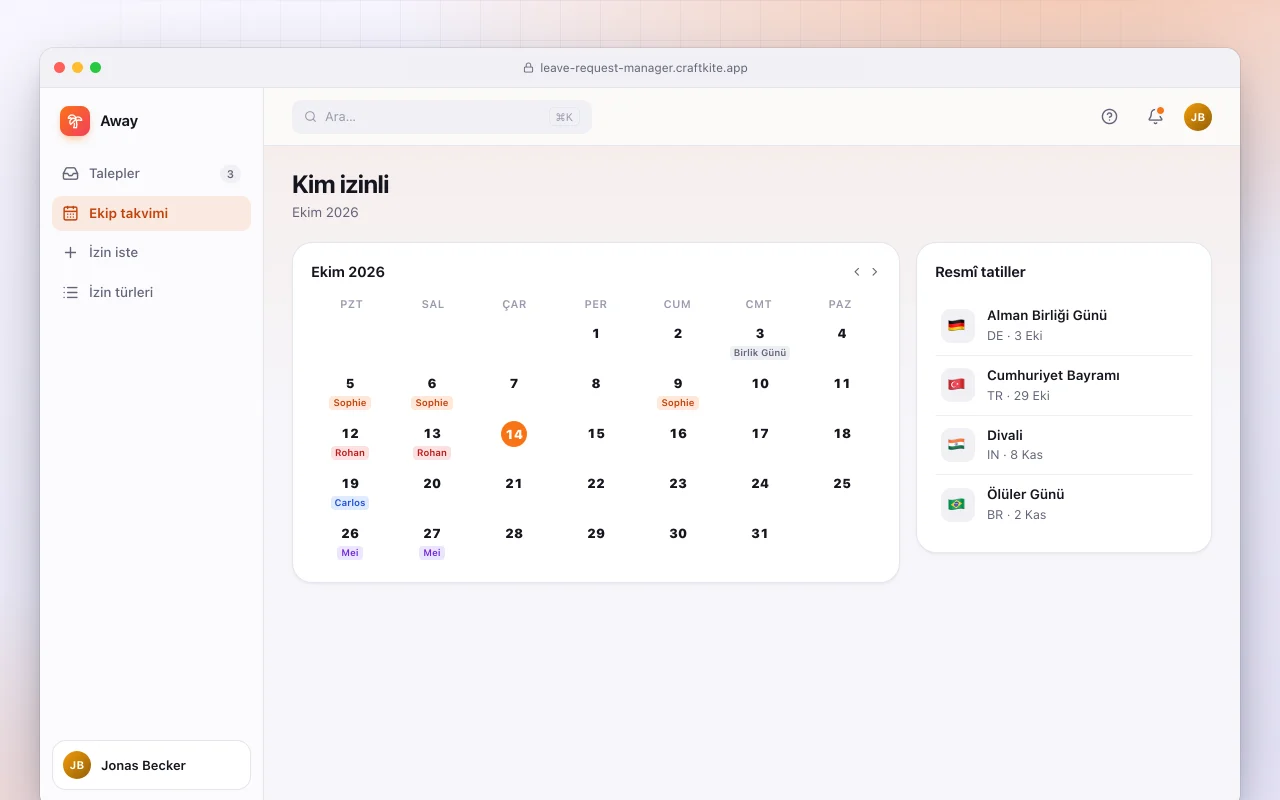Click the German flag icon
Viewport: 1280px width, 800px height.
(x=957, y=325)
